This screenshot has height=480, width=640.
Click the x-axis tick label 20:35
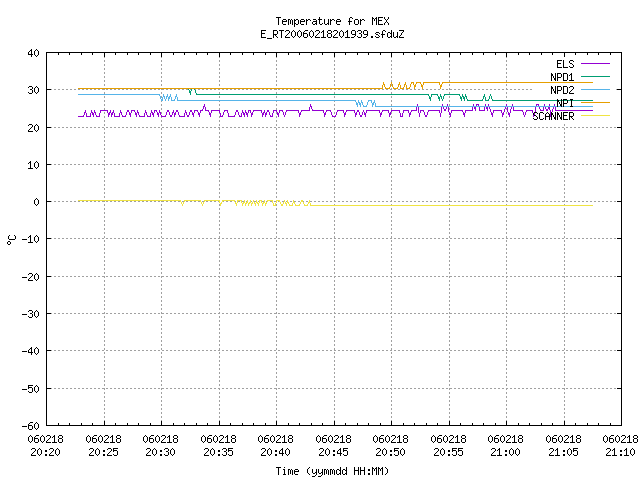[x=219, y=452]
